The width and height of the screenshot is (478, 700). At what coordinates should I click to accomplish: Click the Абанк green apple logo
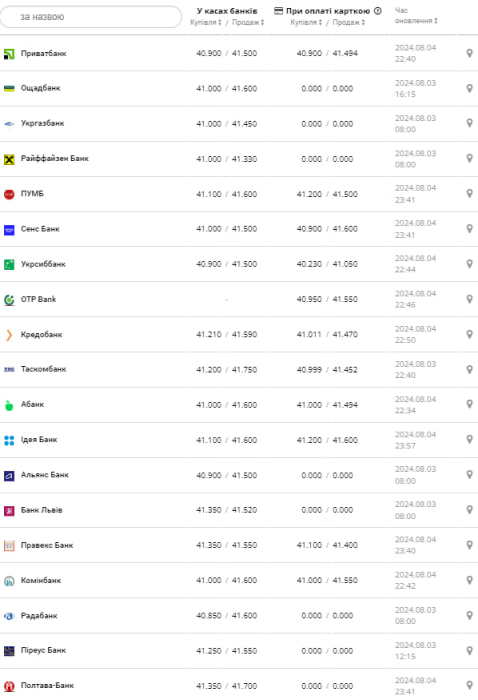coord(9,405)
